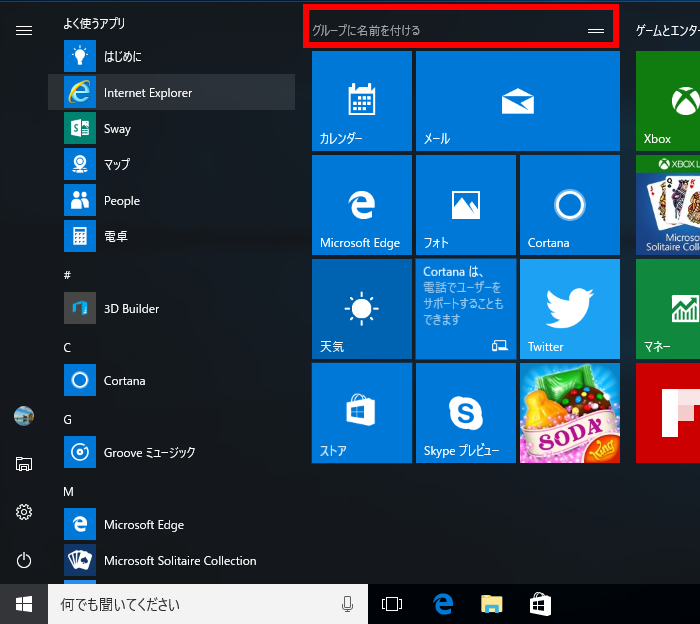
Task: Click the microphone icon in search box
Action: click(x=347, y=604)
